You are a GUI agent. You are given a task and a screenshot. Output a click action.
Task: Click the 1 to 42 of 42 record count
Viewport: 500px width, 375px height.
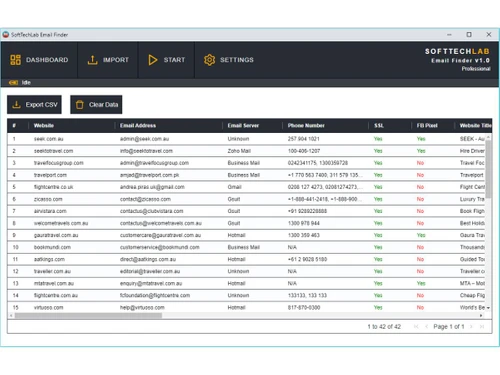pos(384,327)
